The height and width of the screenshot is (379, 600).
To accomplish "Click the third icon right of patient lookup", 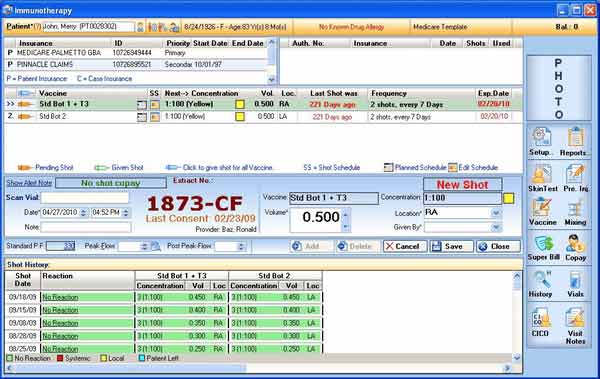I will (x=175, y=27).
